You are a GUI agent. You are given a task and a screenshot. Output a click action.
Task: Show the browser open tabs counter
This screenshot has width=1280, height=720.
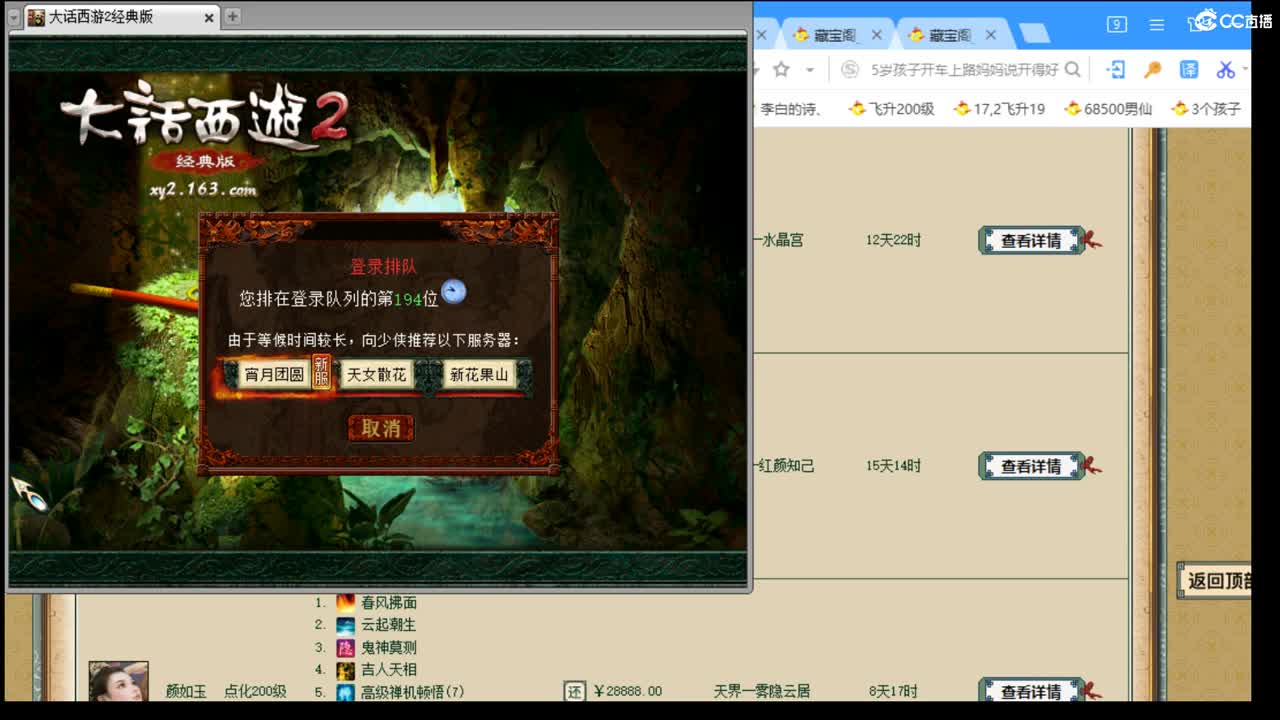[1117, 24]
